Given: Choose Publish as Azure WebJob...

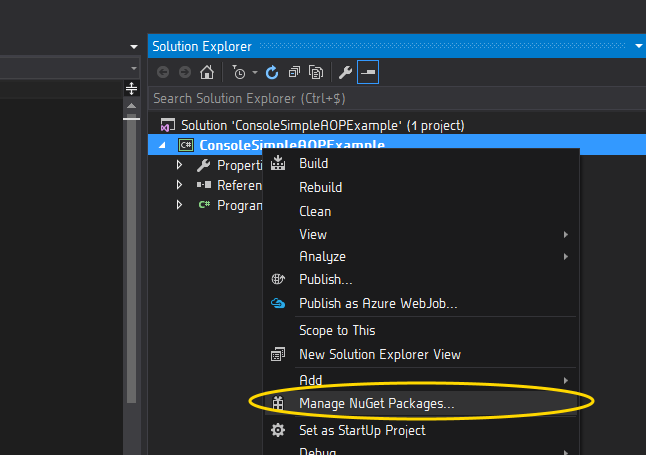Looking at the screenshot, I should pyautogui.click(x=421, y=303).
